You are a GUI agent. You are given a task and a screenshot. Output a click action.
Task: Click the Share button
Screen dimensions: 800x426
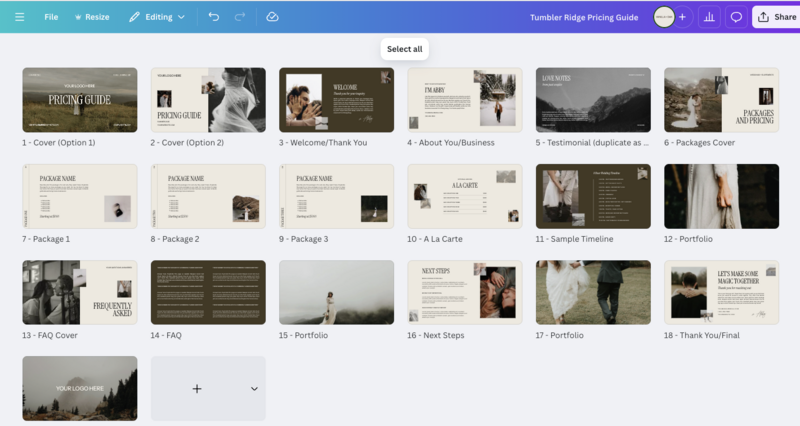coord(776,17)
